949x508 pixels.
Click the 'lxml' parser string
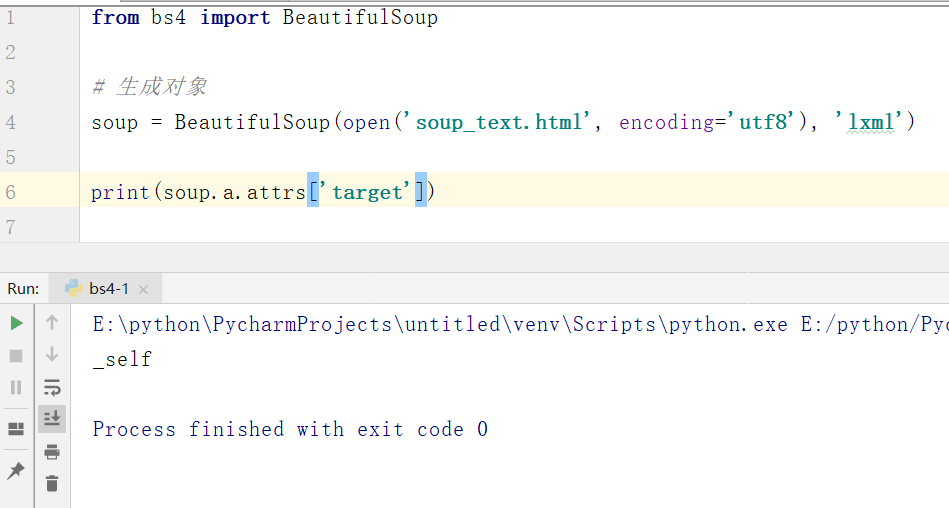click(870, 122)
